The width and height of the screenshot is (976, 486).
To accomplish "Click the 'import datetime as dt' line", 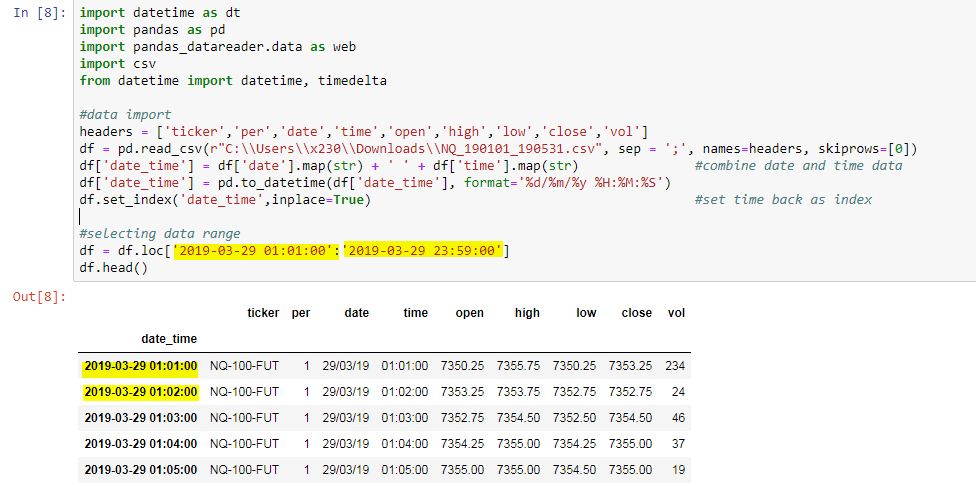I will click(160, 13).
